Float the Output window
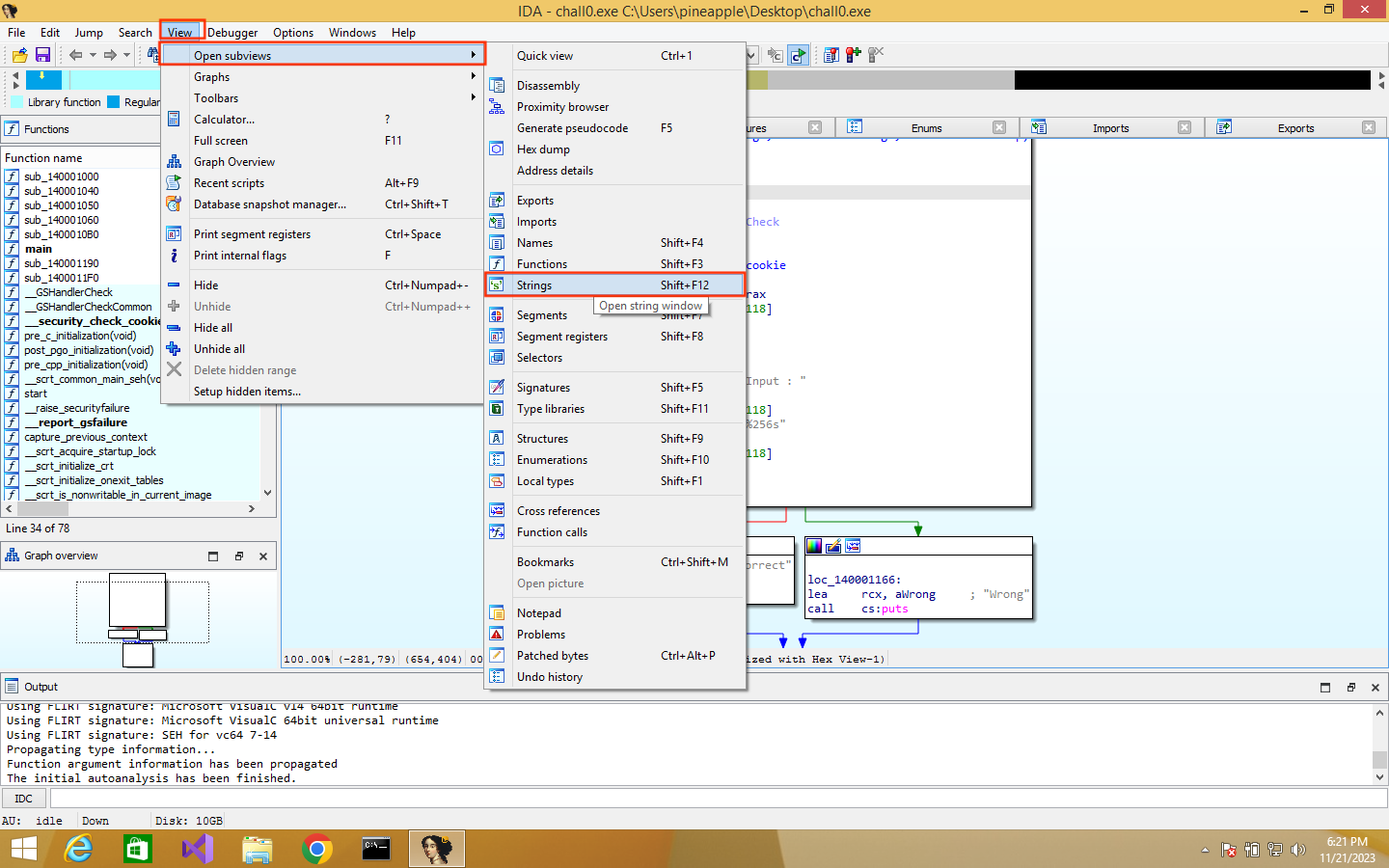 point(1350,687)
